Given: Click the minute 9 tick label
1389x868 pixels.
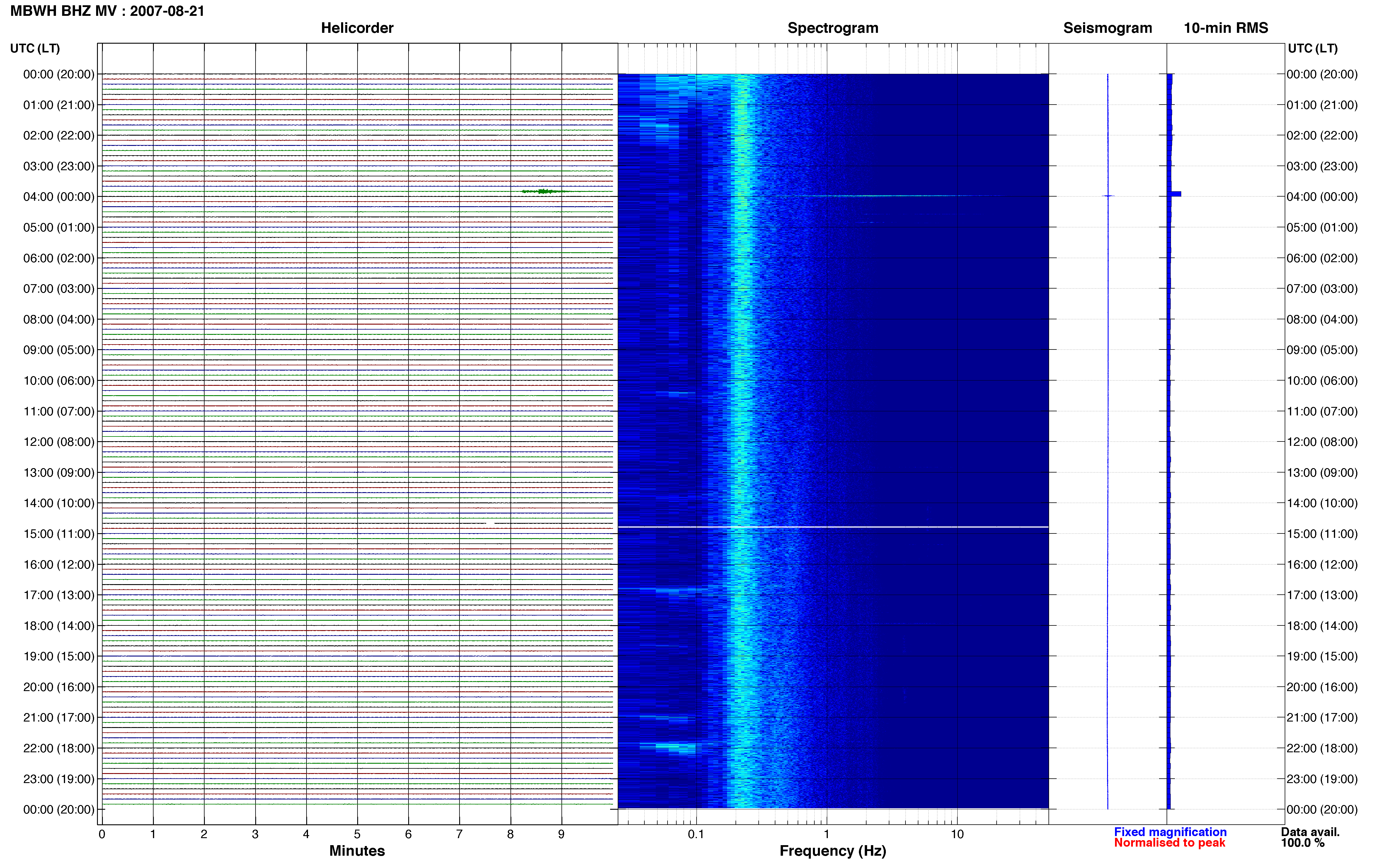Looking at the screenshot, I should 561,834.
